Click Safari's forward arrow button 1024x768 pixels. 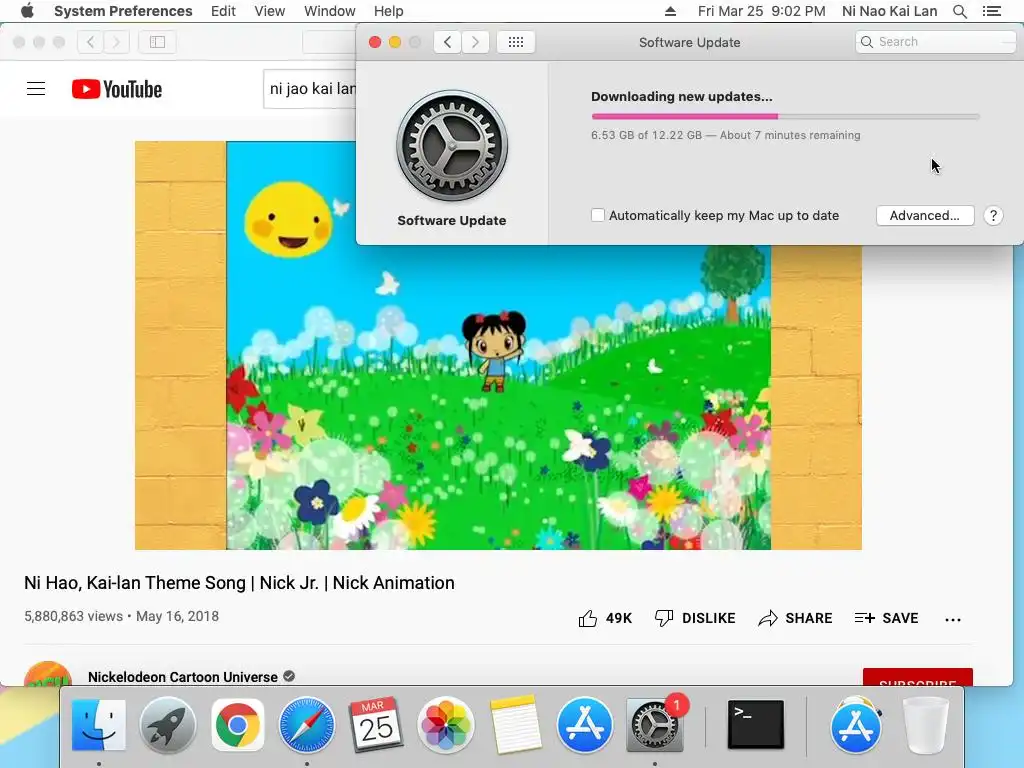point(116,42)
